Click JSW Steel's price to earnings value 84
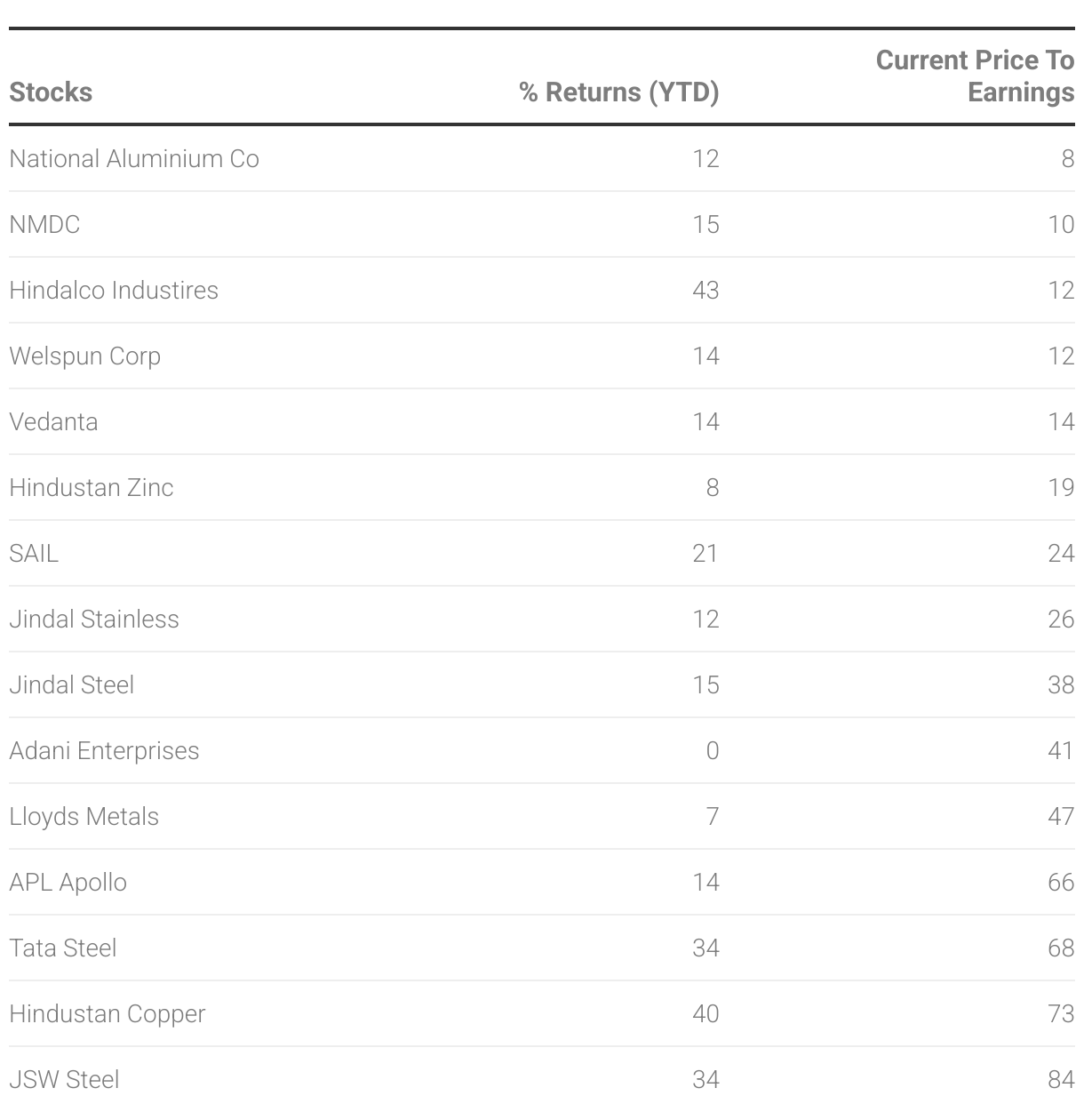The image size is (1084, 1120). (1061, 1080)
